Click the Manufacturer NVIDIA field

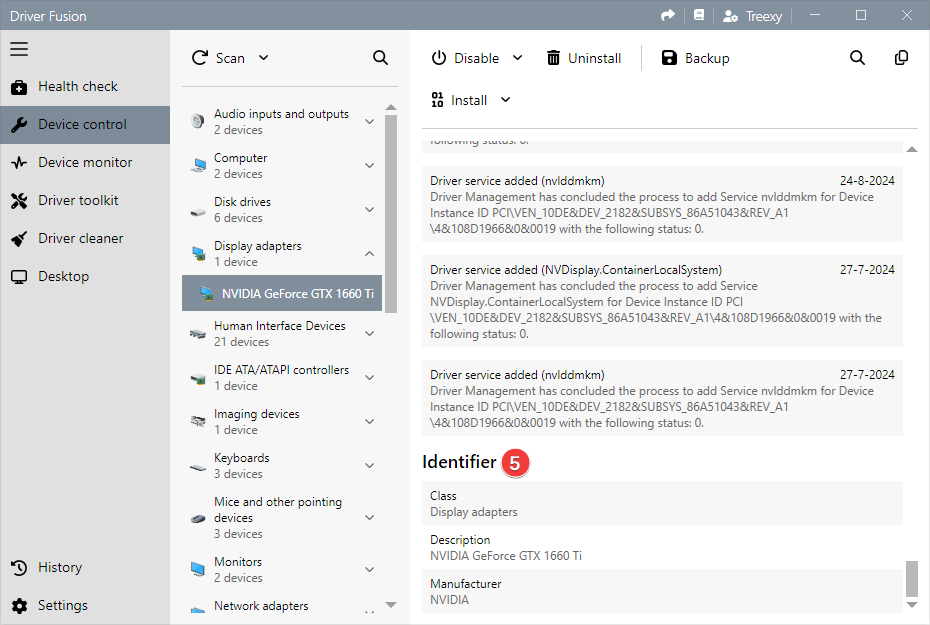point(662,592)
